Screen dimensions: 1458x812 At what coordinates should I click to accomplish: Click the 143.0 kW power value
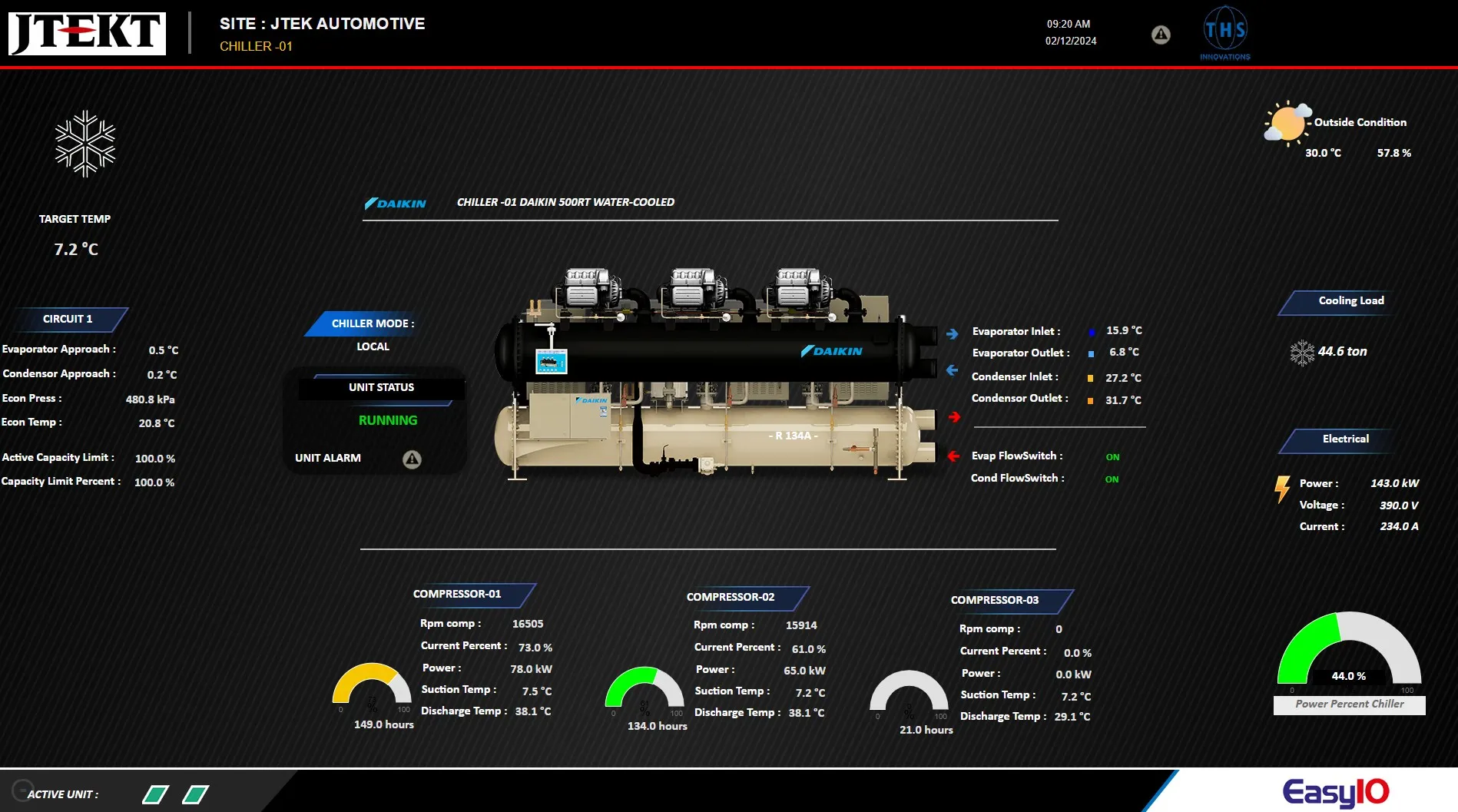pyautogui.click(x=1394, y=484)
